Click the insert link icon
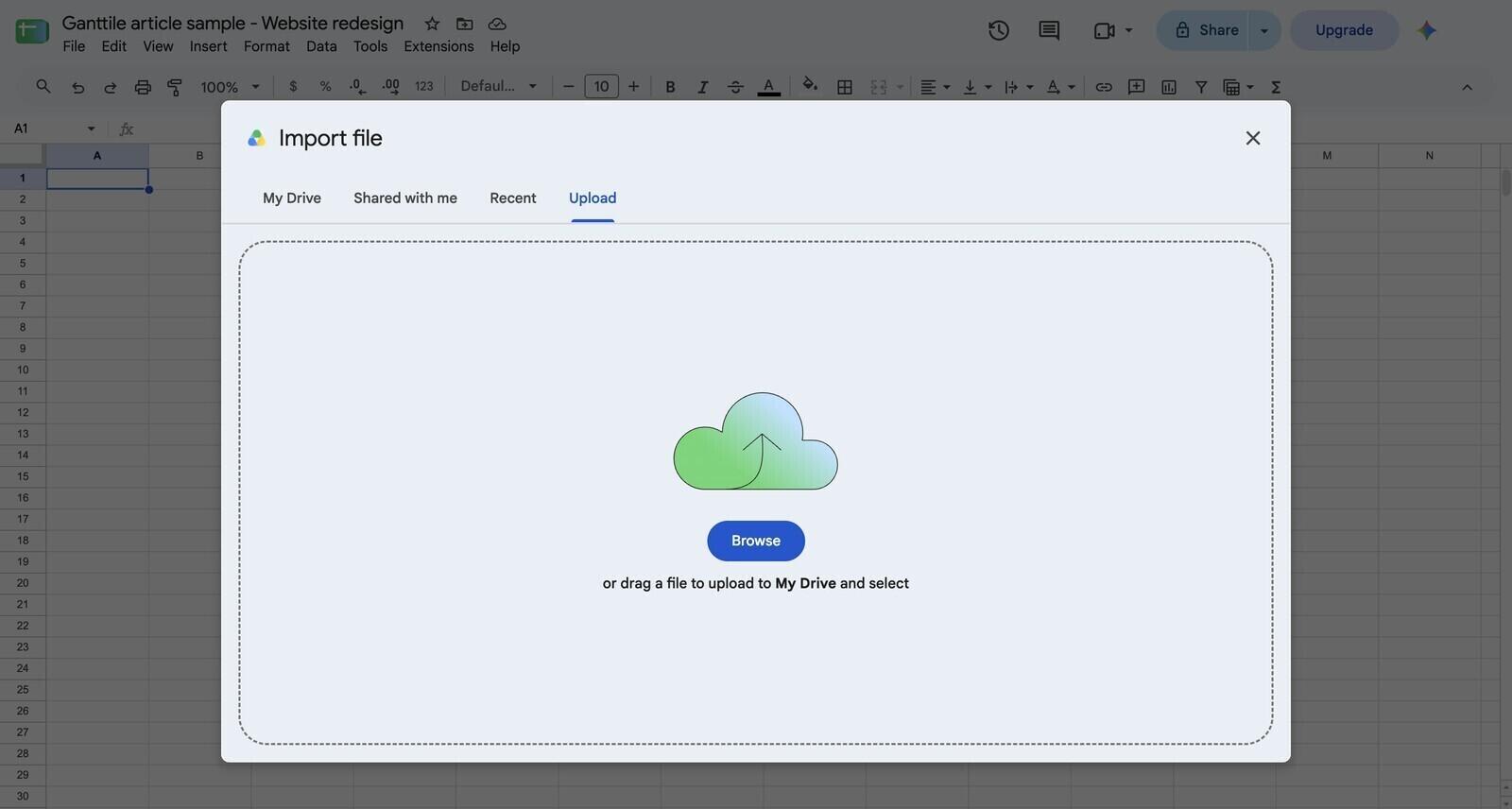This screenshot has height=809, width=1512. point(1103,87)
